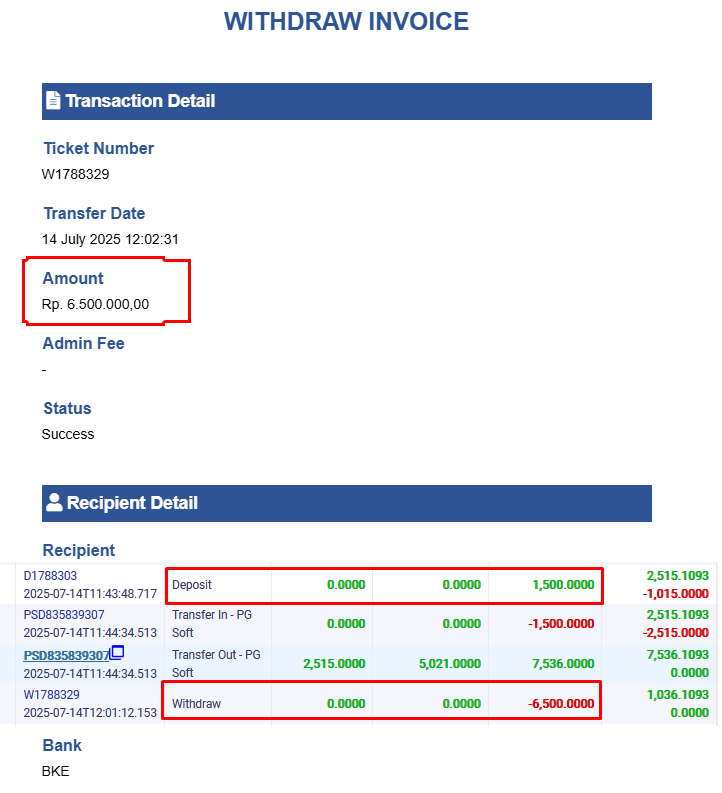Click the timestamp 2025-07-14T12:01:12.153
Viewport: 722px width, 793px height.
[90, 713]
